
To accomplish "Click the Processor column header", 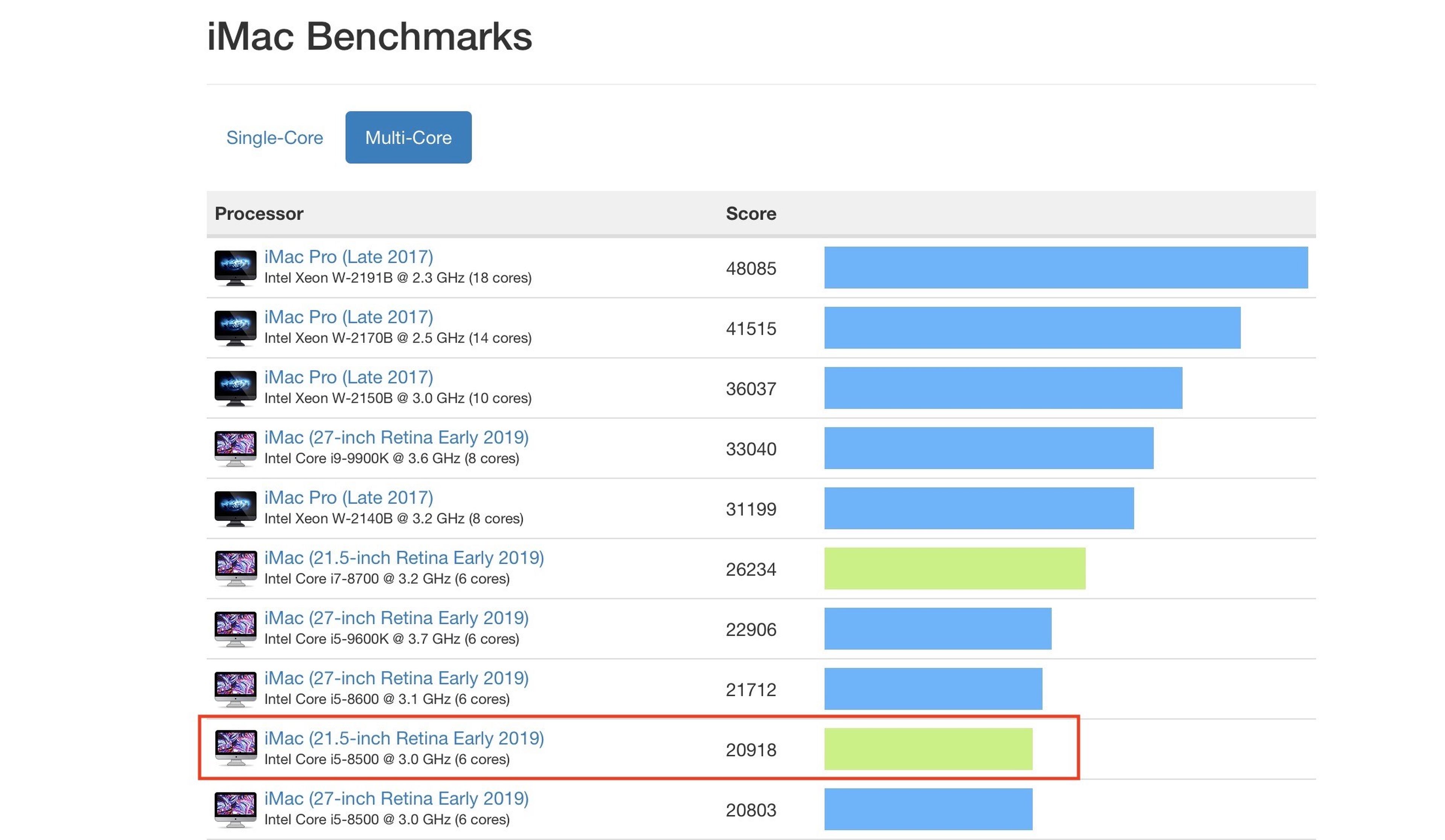I will point(259,214).
